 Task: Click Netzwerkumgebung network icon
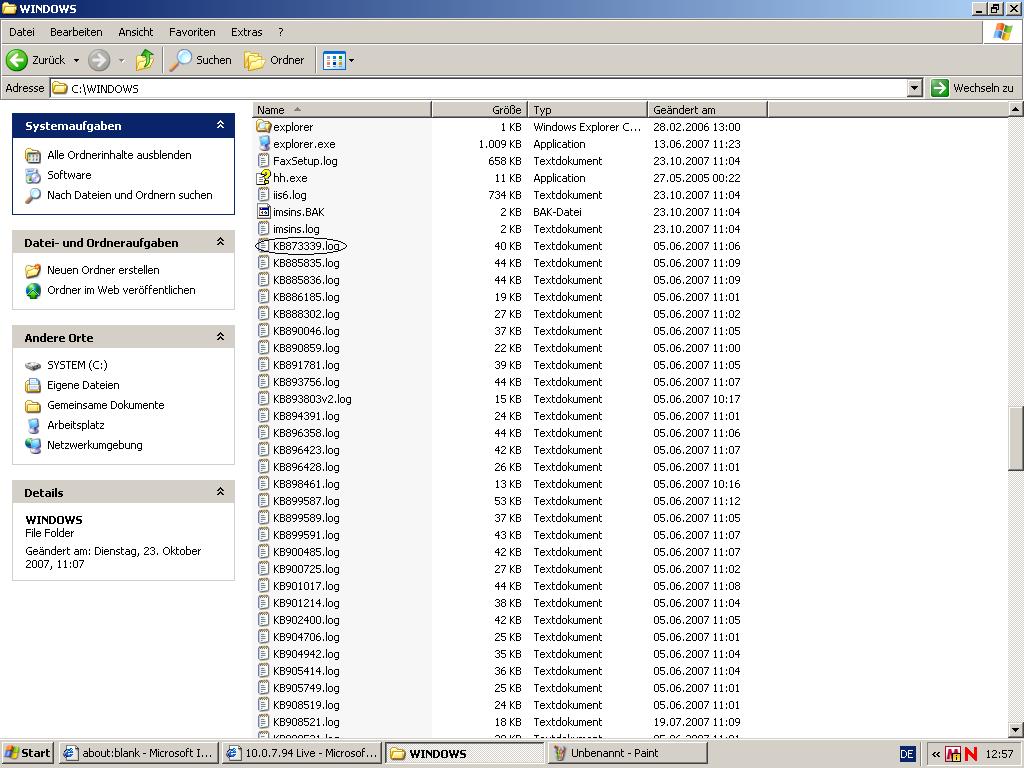(33, 445)
